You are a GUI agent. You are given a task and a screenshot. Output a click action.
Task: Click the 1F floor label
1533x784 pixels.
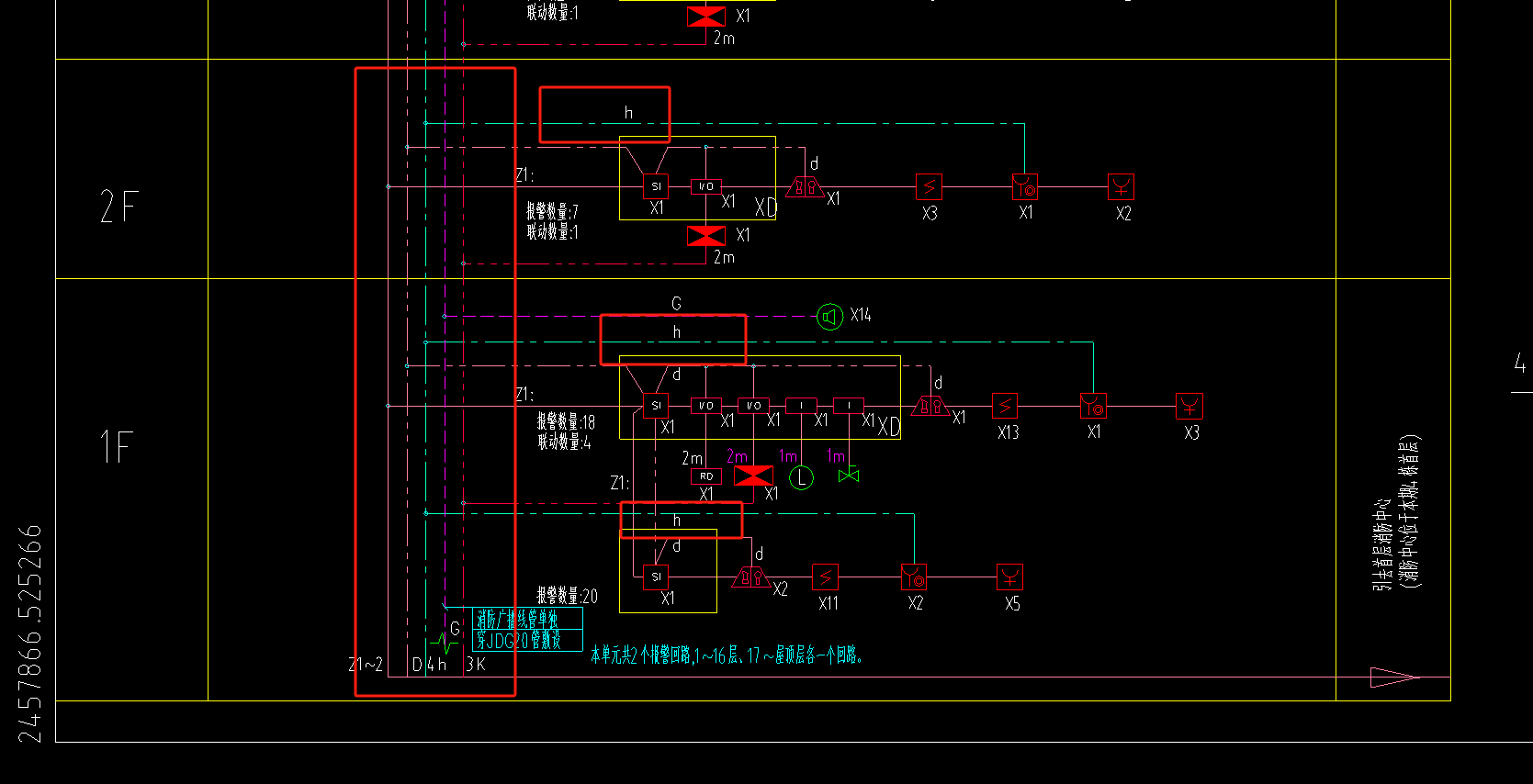click(118, 447)
